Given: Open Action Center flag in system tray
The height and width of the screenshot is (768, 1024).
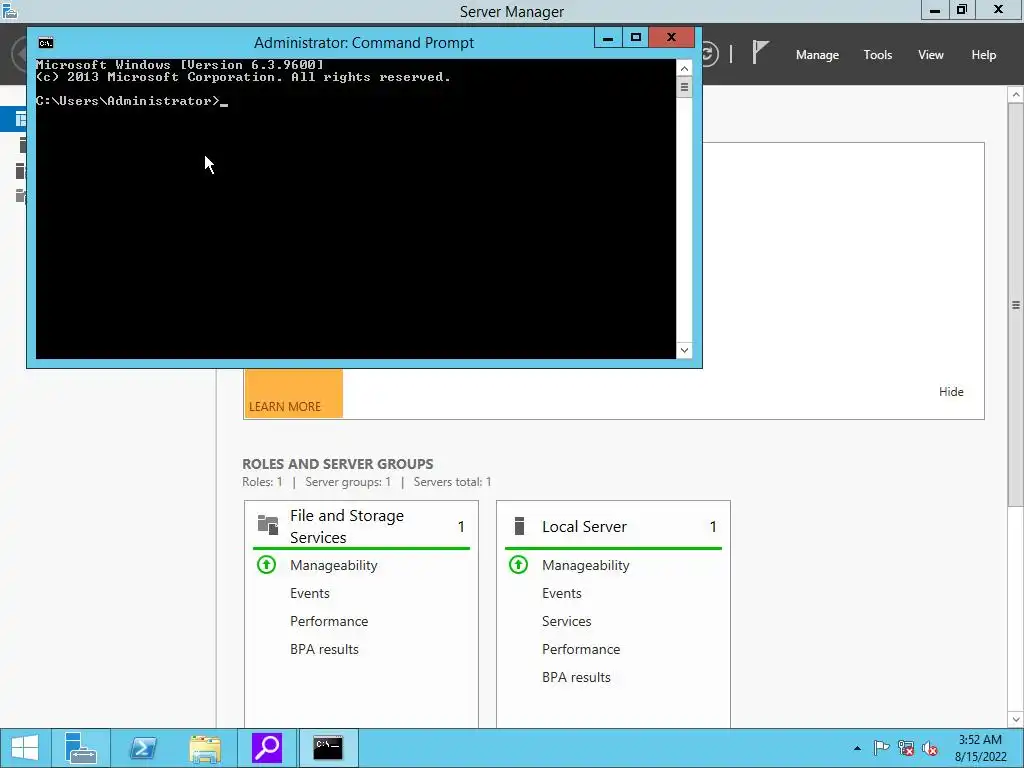Looking at the screenshot, I should point(881,748).
